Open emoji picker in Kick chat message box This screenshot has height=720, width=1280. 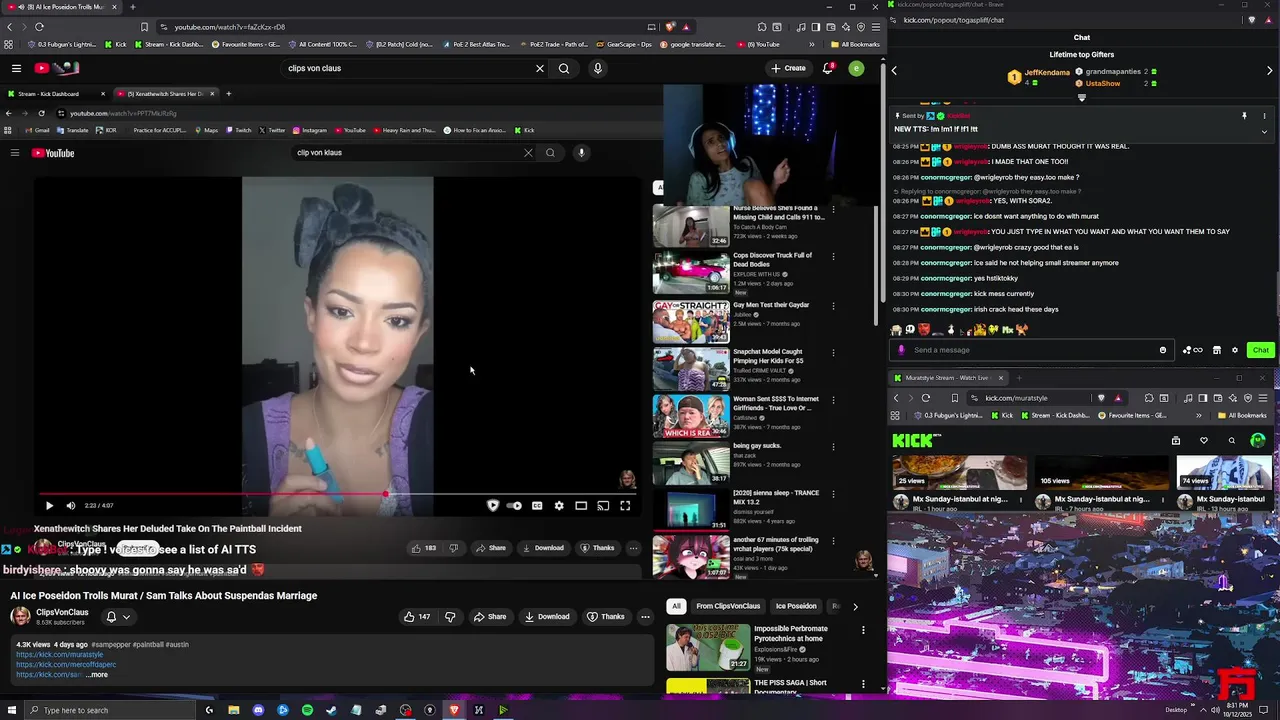pyautogui.click(x=1162, y=350)
